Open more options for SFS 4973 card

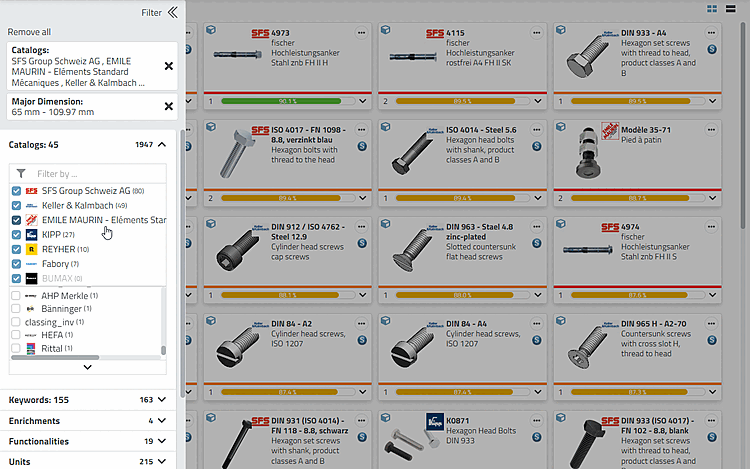click(x=361, y=33)
